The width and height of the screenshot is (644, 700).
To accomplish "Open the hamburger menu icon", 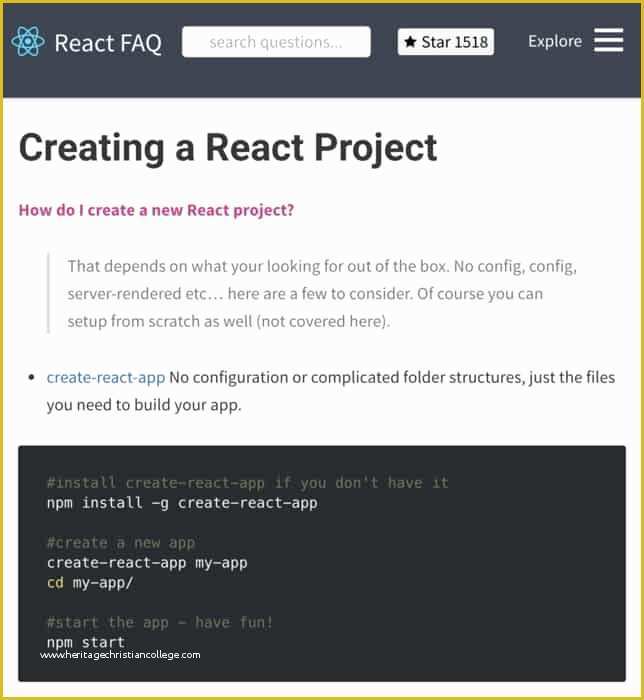I will [x=609, y=41].
